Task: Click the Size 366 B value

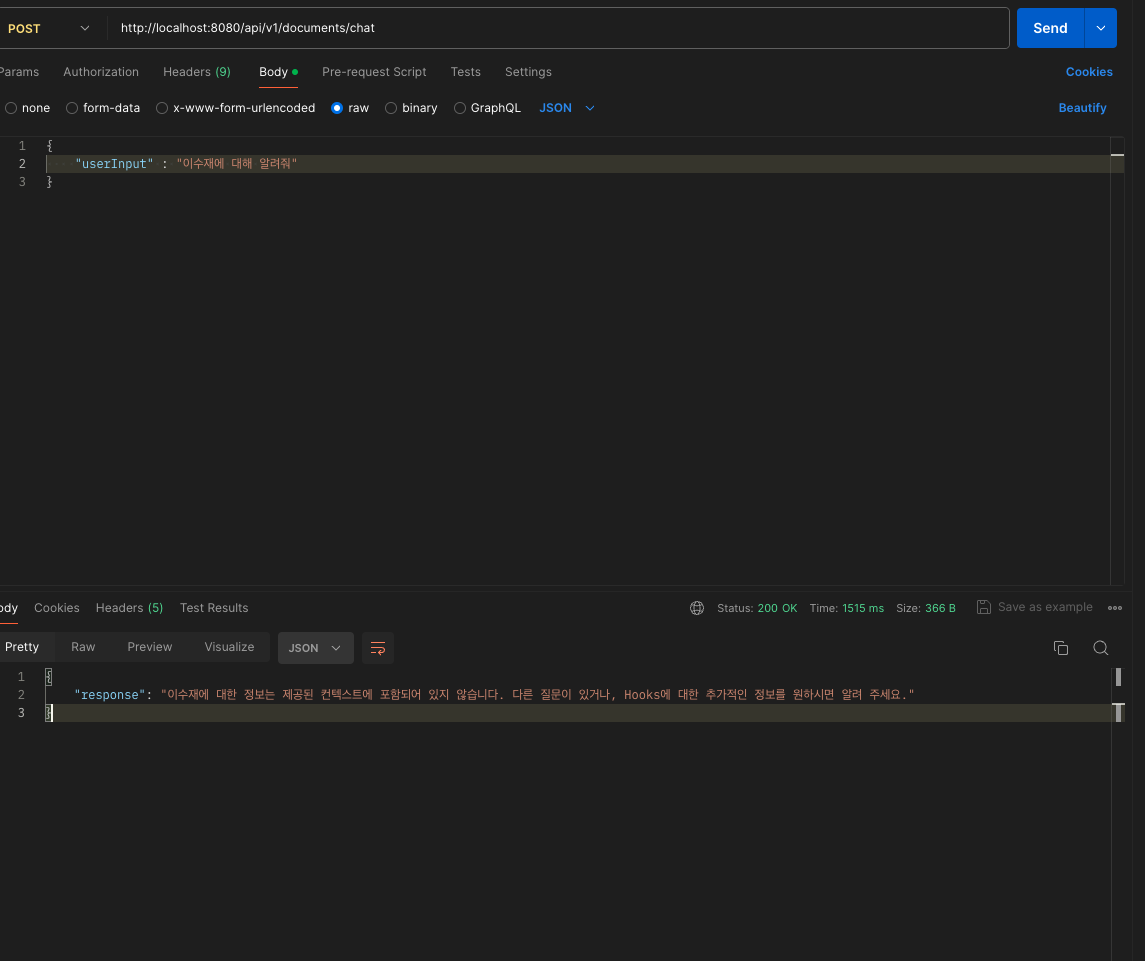Action: [x=940, y=608]
